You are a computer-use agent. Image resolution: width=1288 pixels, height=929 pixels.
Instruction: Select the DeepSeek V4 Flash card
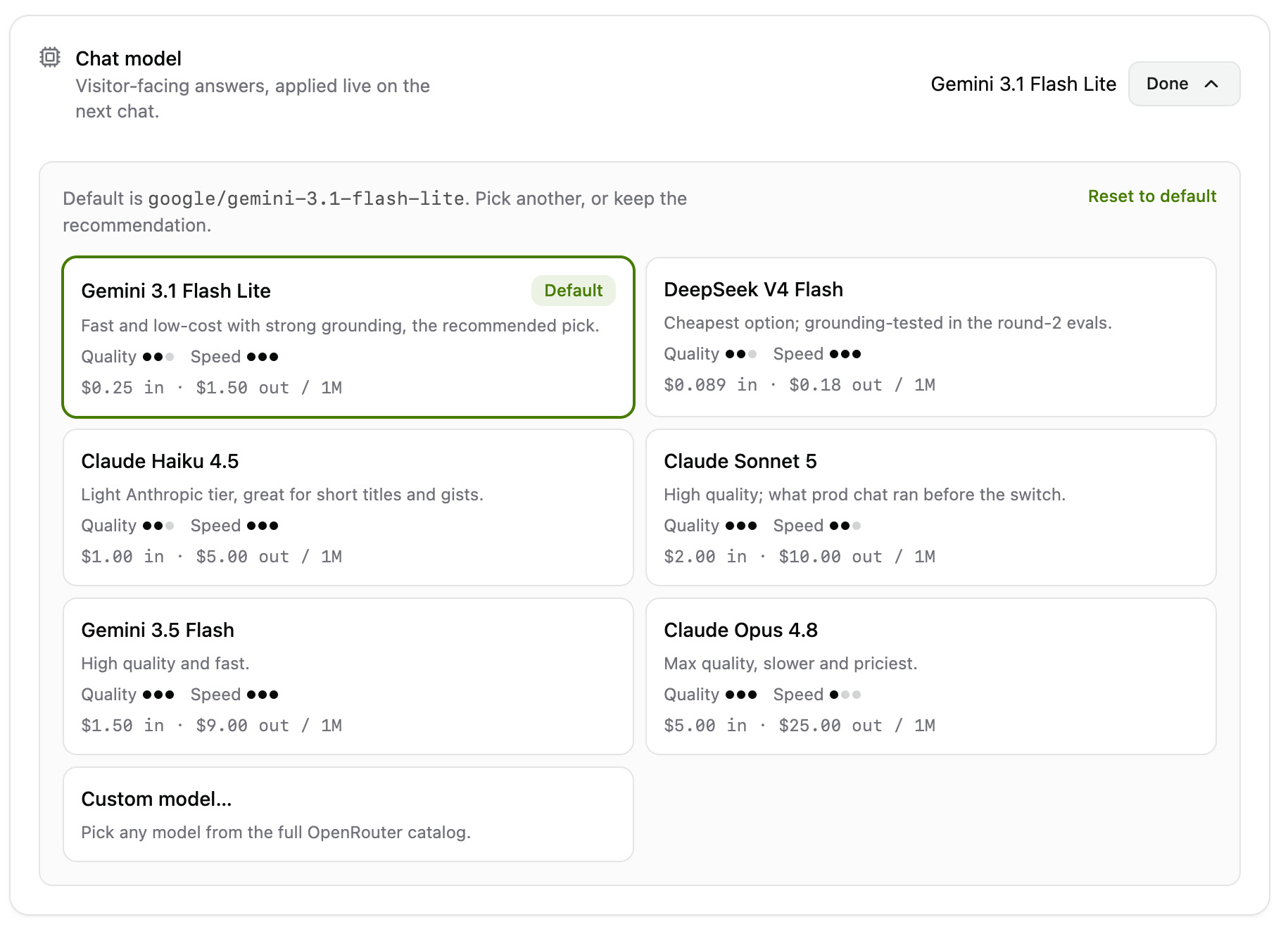[x=931, y=337]
